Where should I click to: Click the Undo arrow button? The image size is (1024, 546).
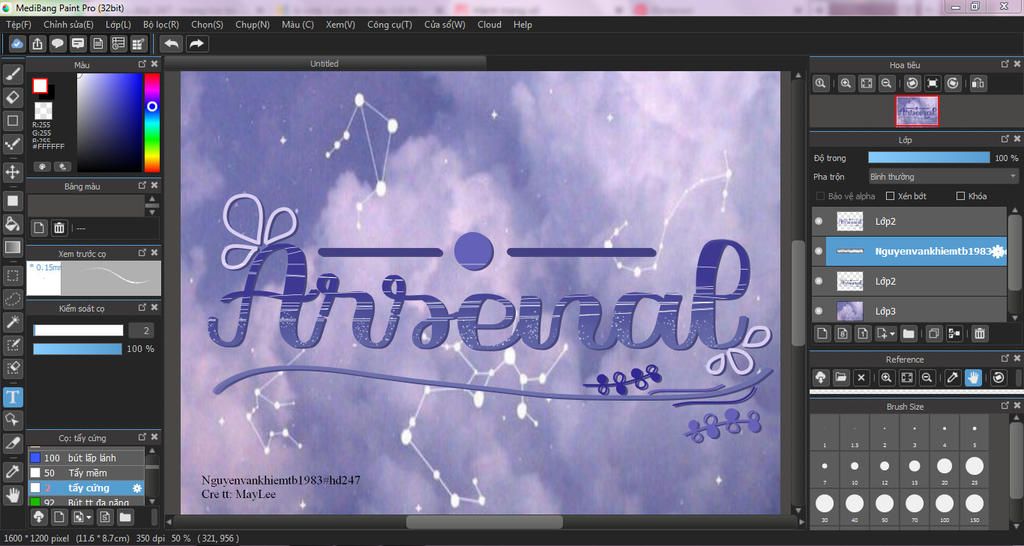(x=172, y=44)
